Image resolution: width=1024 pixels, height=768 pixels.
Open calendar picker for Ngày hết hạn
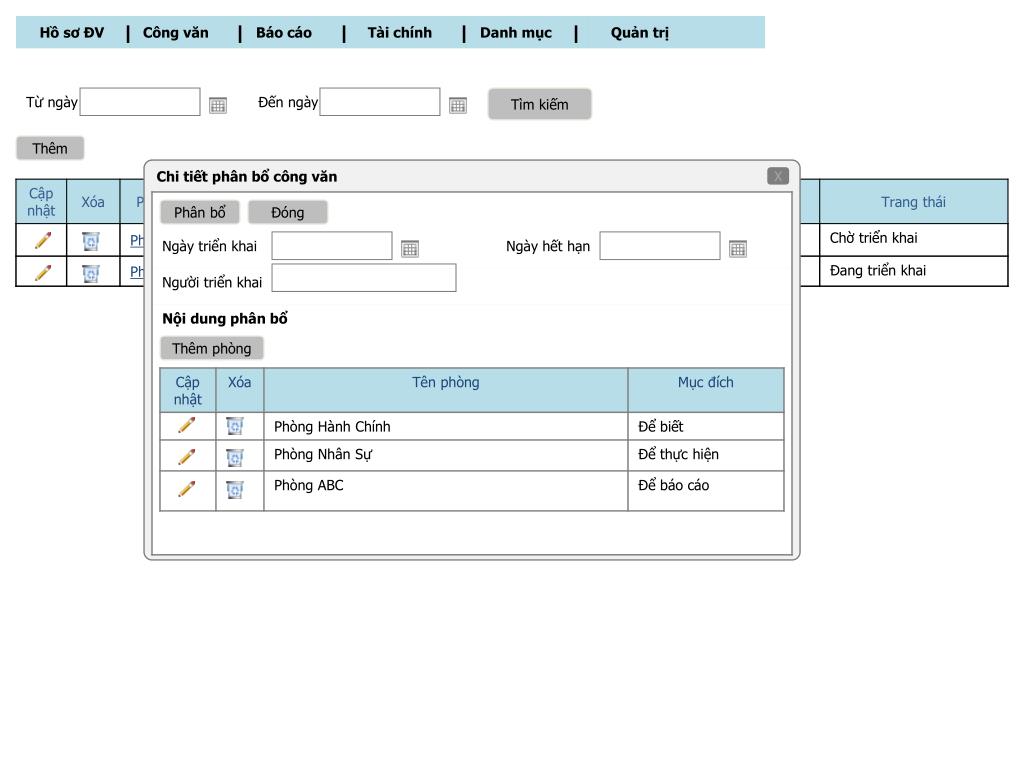point(738,249)
